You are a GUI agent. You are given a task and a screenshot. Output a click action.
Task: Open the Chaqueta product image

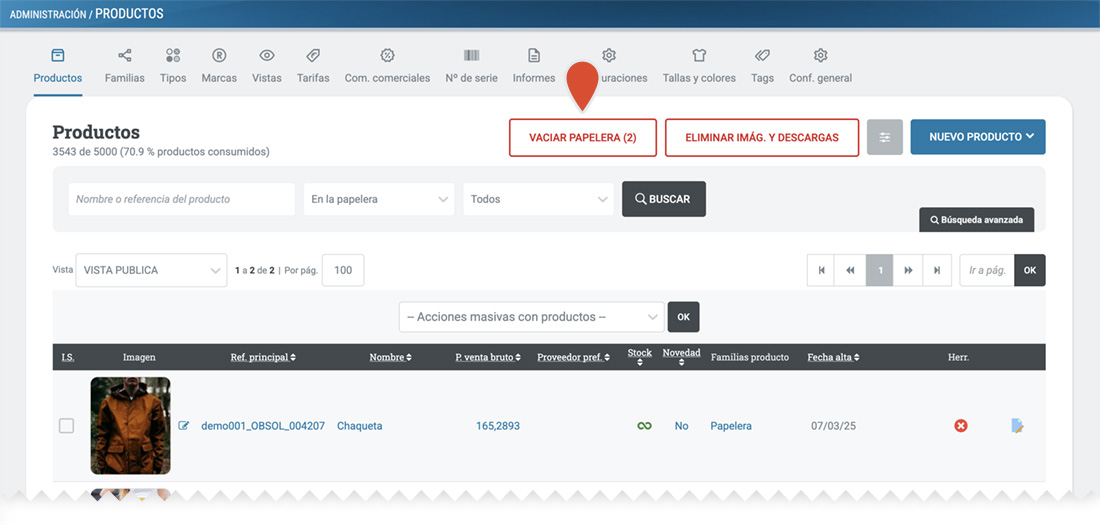[x=130, y=426]
